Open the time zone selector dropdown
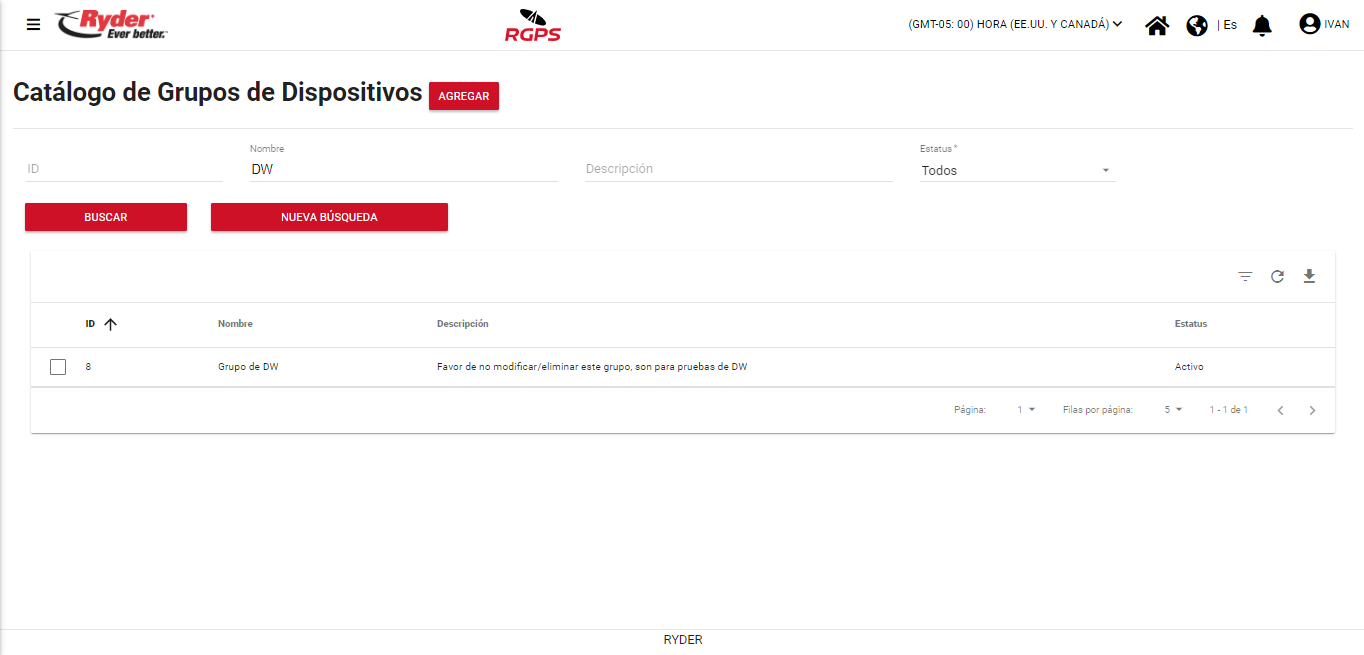The image size is (1364, 655). click(x=1015, y=25)
